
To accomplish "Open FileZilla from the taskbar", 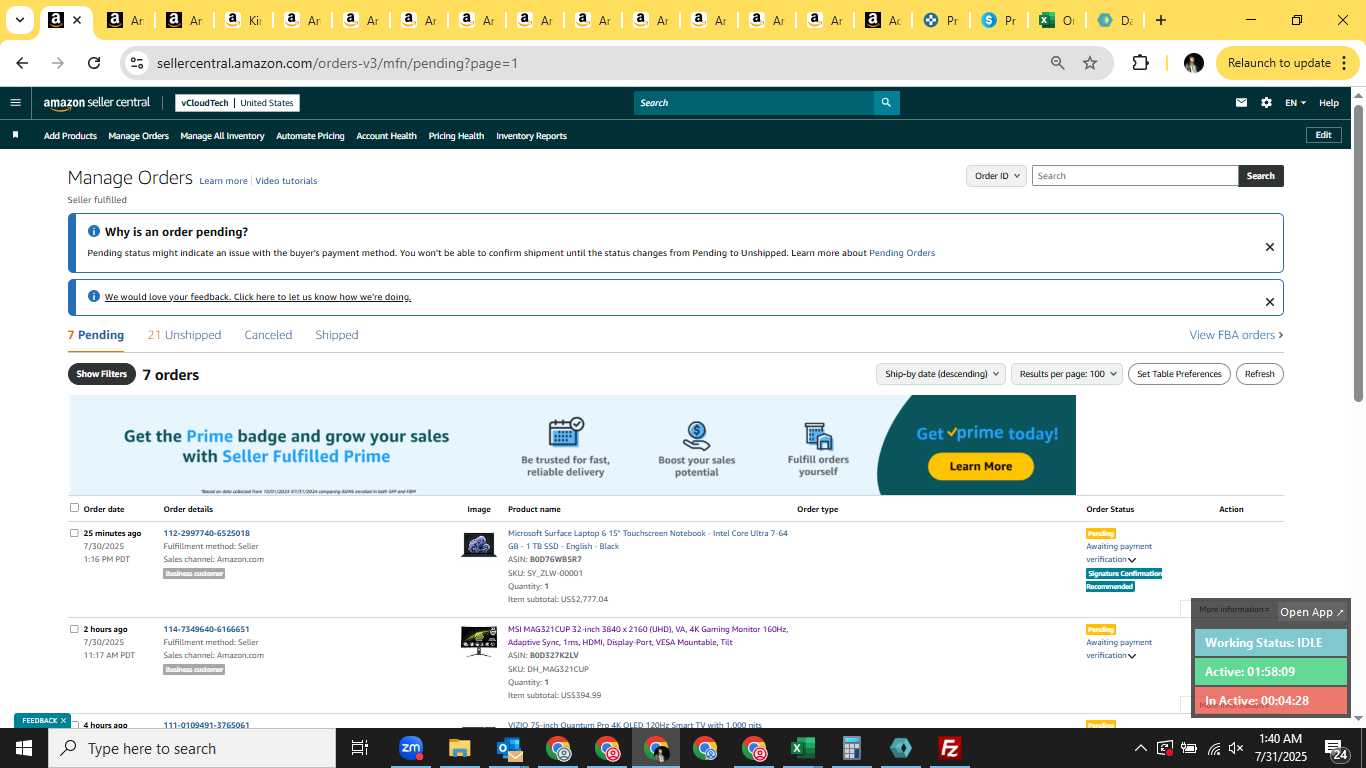I will pos(950,748).
